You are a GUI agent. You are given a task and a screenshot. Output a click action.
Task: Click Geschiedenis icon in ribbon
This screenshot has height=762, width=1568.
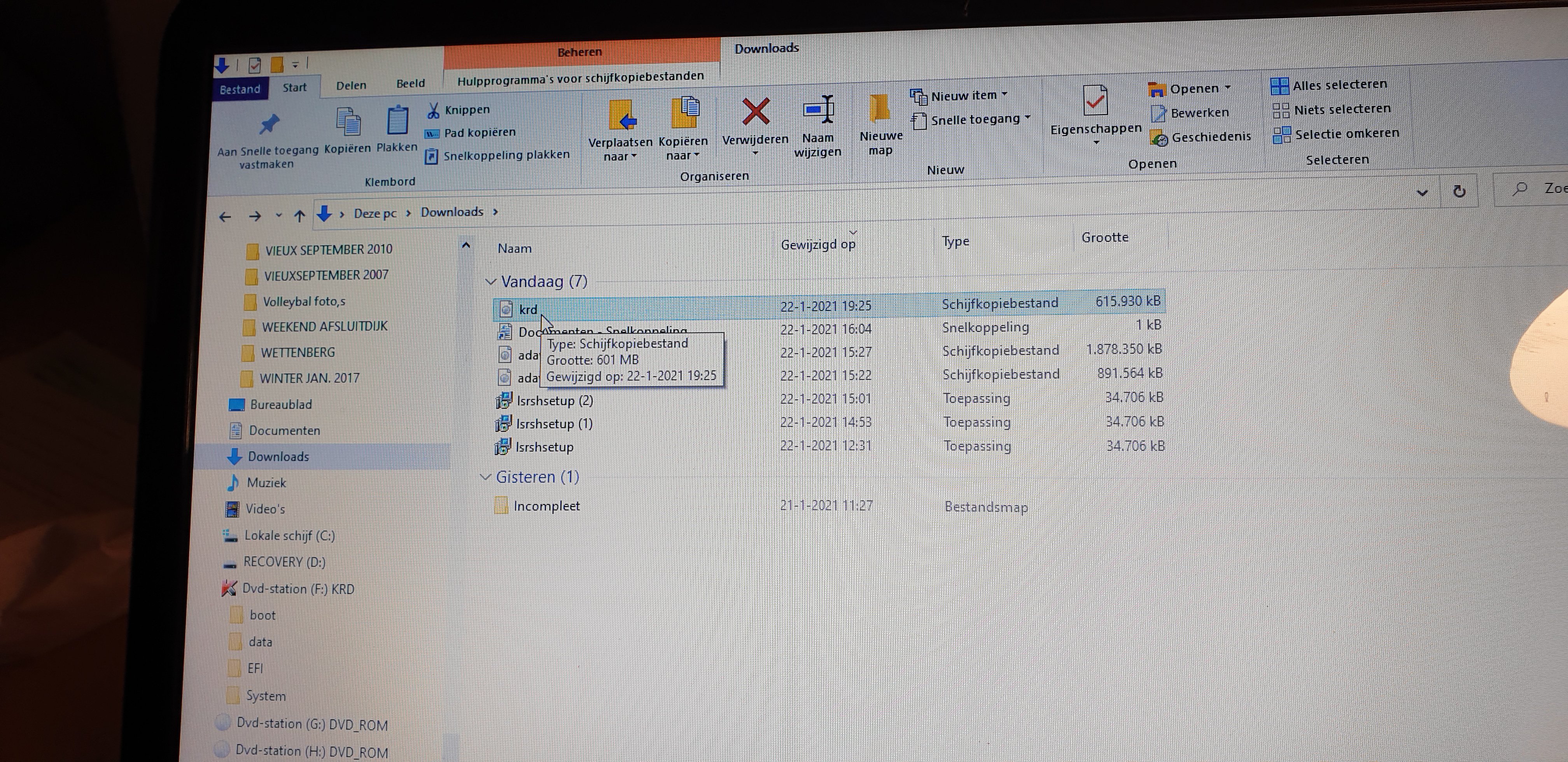point(1158,138)
